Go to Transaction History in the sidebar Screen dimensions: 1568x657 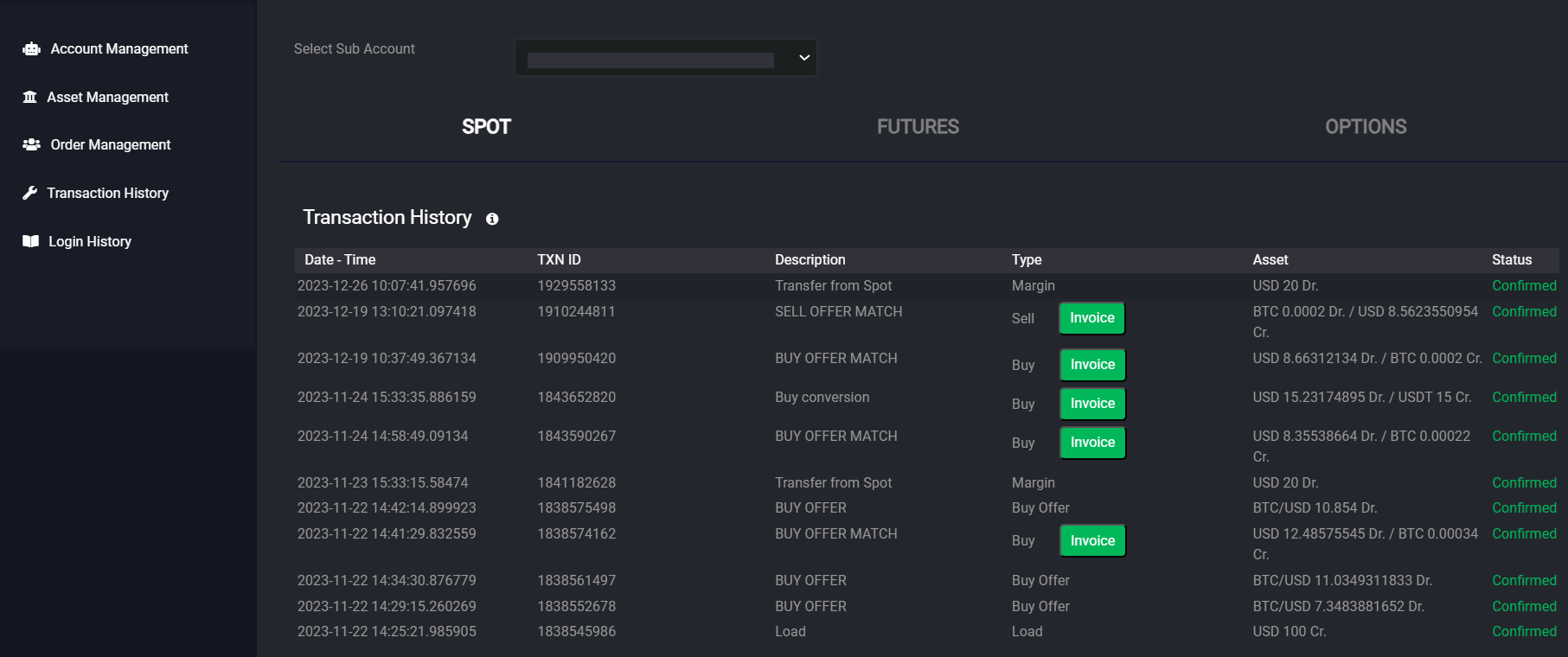pyautogui.click(x=108, y=193)
